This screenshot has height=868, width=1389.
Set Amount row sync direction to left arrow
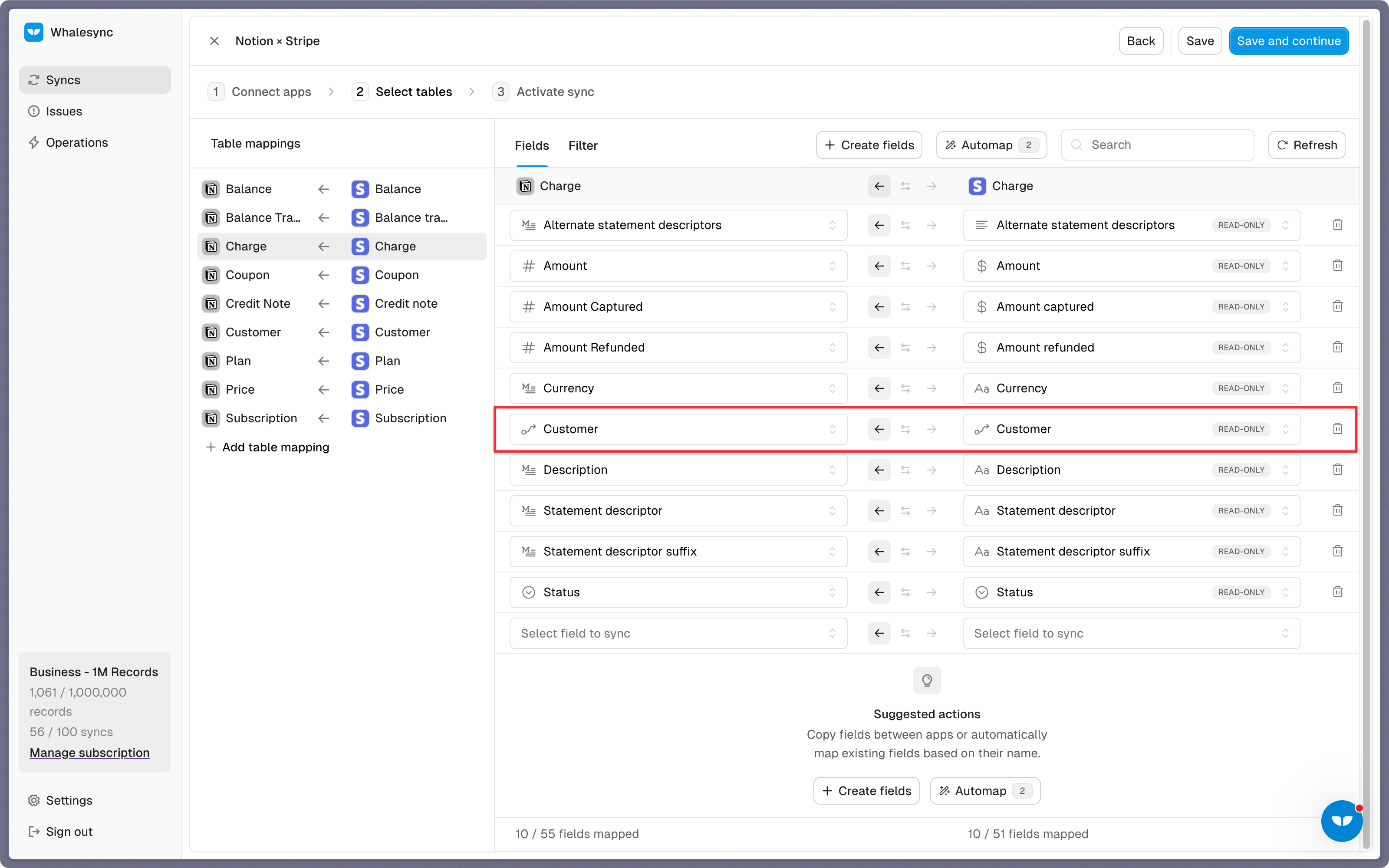tap(879, 266)
